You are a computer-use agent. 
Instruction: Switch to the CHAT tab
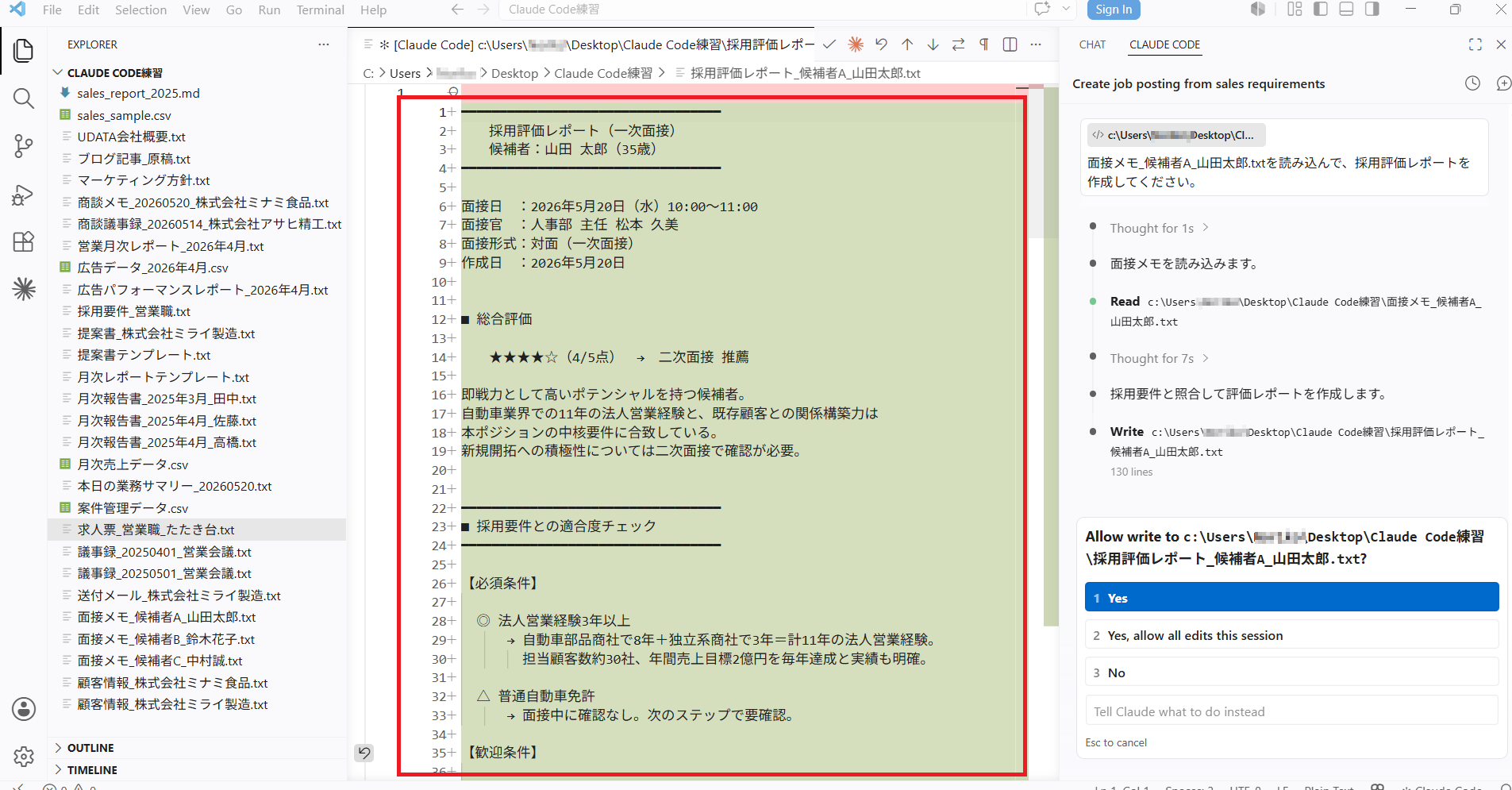1092,44
